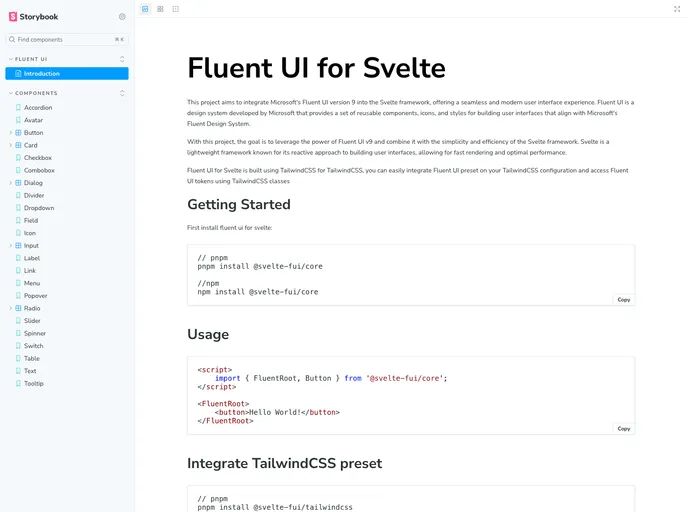Collapse the COMPONENTS section chevron
688x512 pixels.
point(11,93)
